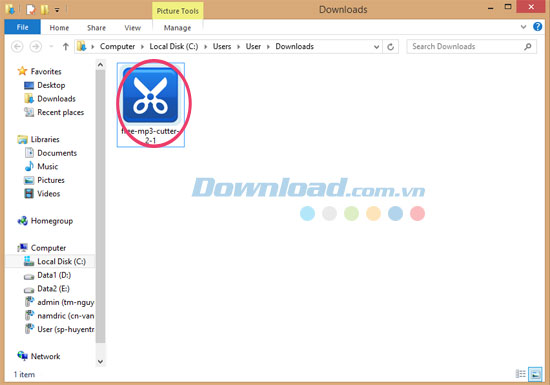Open Recent places under Favorites
550x385 pixels.
(x=60, y=113)
